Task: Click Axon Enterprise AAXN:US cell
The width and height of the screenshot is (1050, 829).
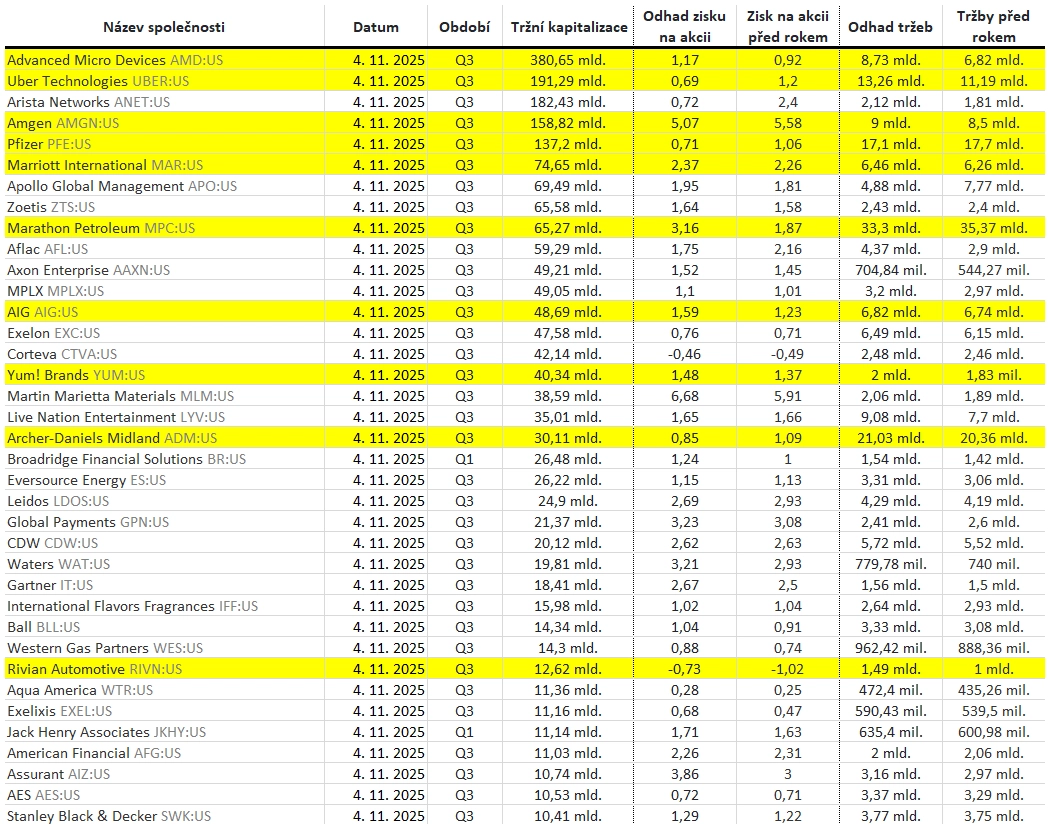Action: pos(88,270)
